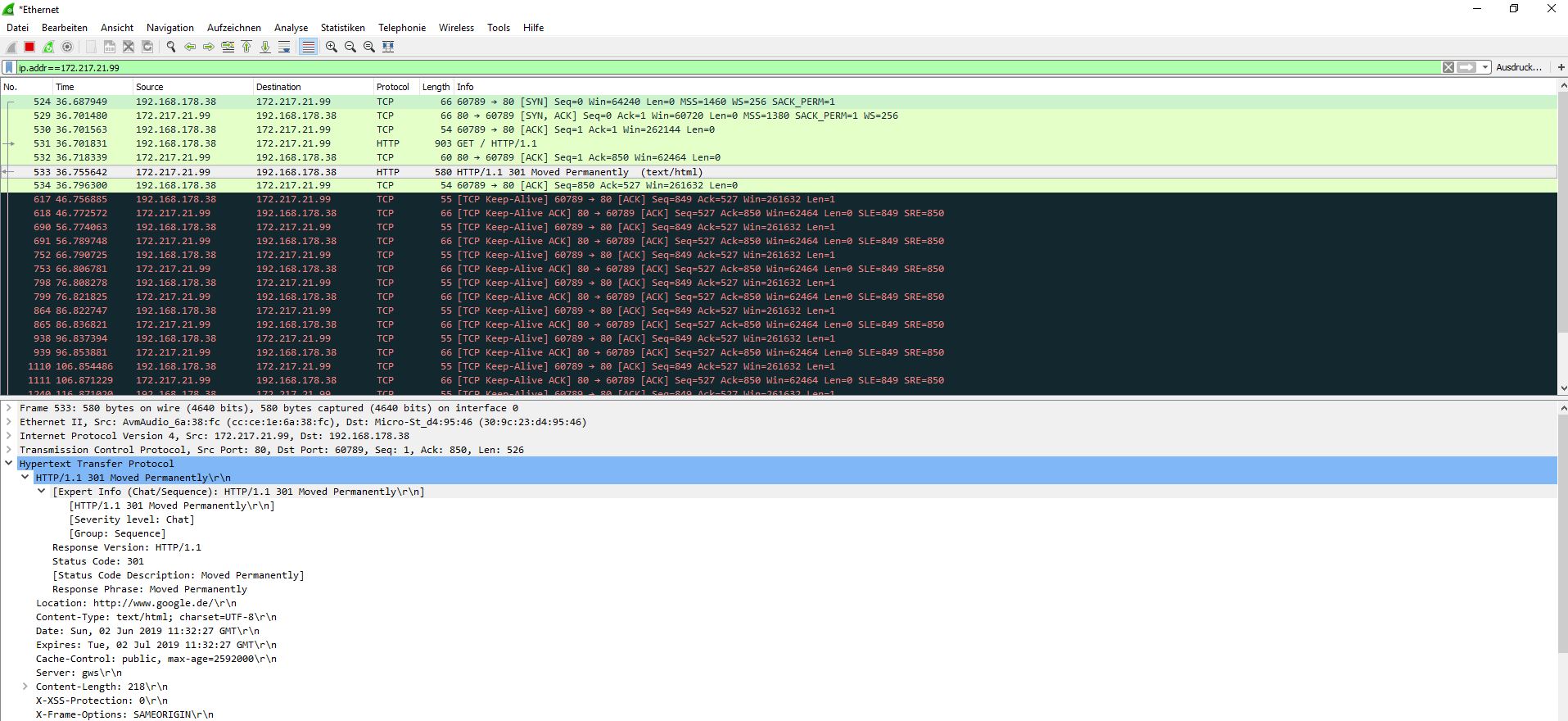Open the Navigation menu
The width and height of the screenshot is (1568, 721).
coord(170,28)
